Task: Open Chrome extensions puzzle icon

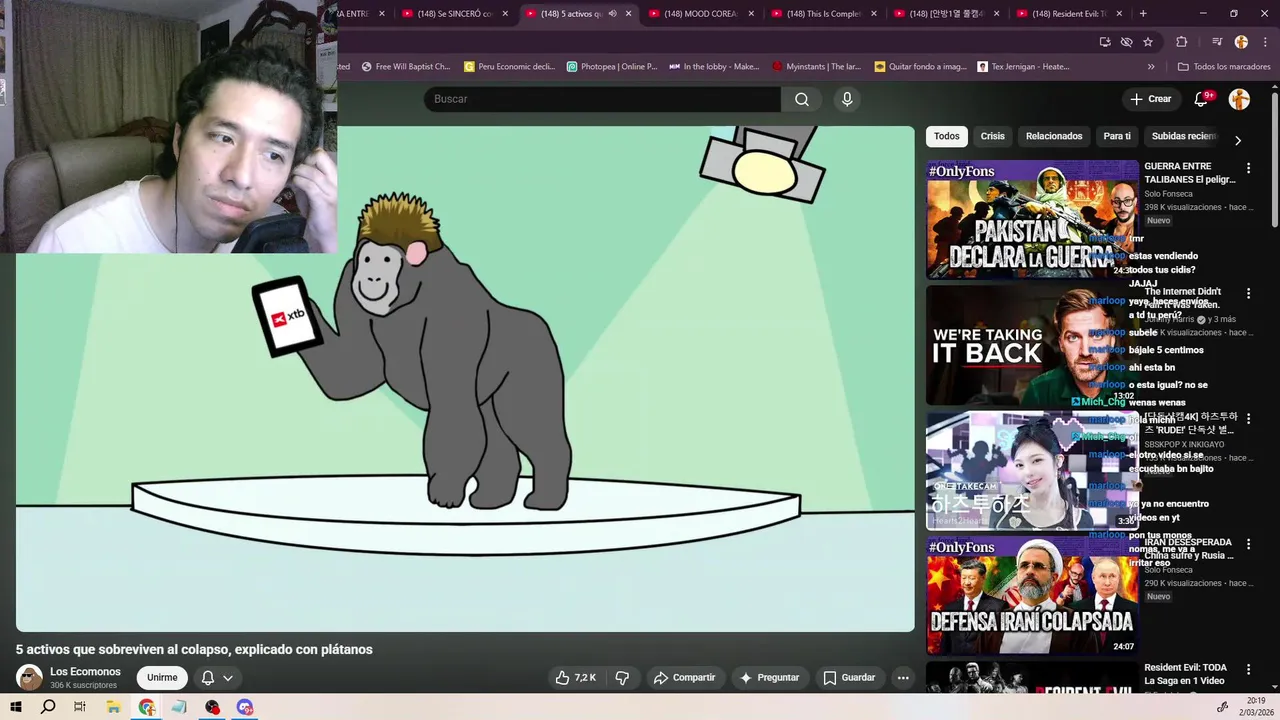Action: [1181, 42]
